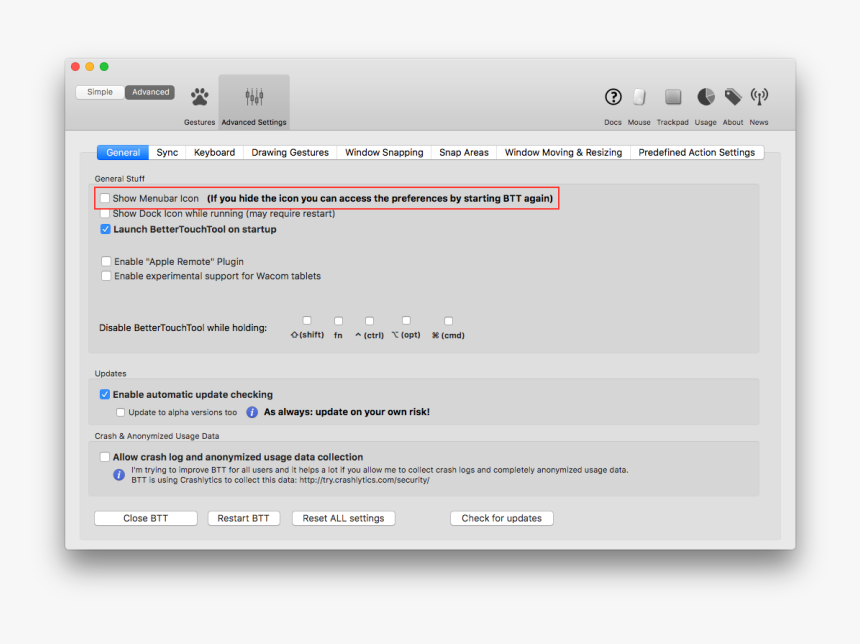This screenshot has height=644, width=860.
Task: Switch to Advanced mode
Action: [x=150, y=92]
